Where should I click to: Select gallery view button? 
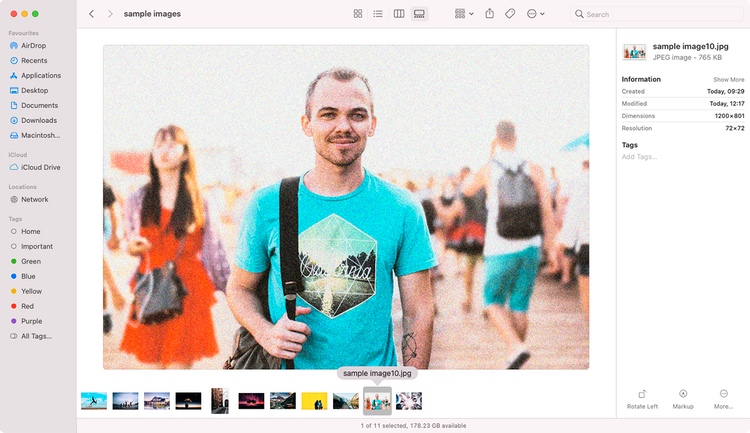pos(419,14)
